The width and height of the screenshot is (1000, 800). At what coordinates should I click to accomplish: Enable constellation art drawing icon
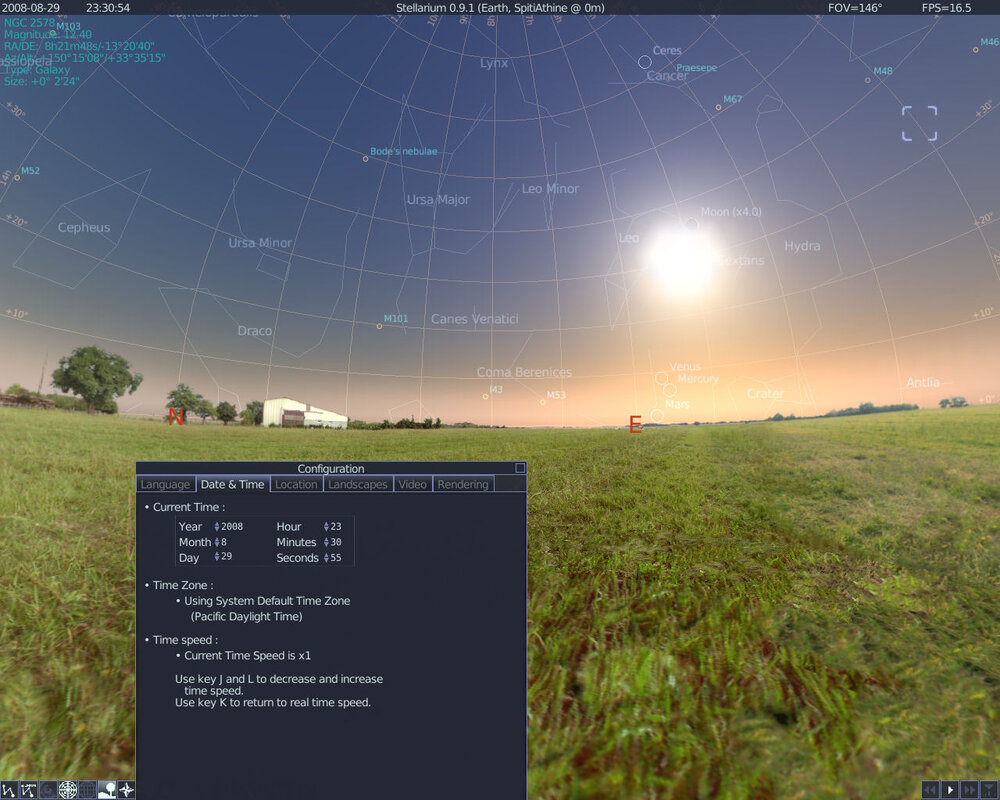coord(48,790)
